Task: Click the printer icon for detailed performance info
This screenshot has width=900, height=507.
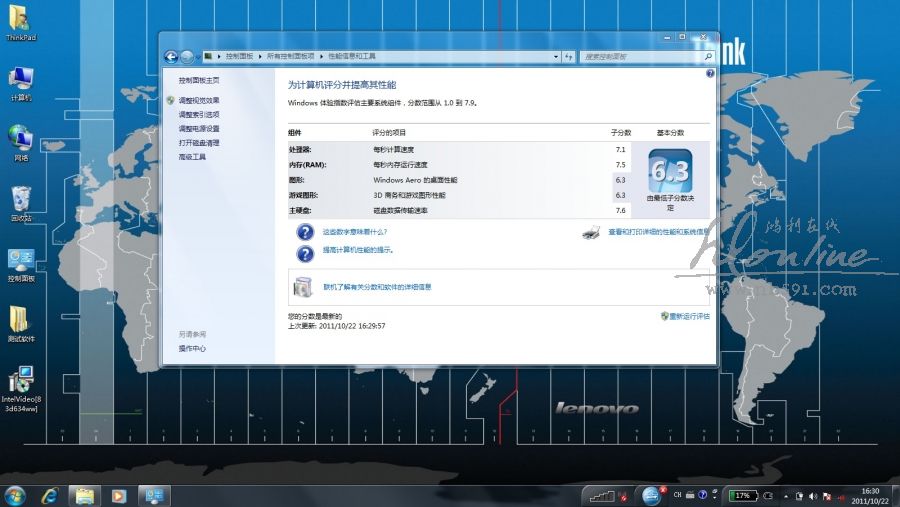Action: coord(591,232)
